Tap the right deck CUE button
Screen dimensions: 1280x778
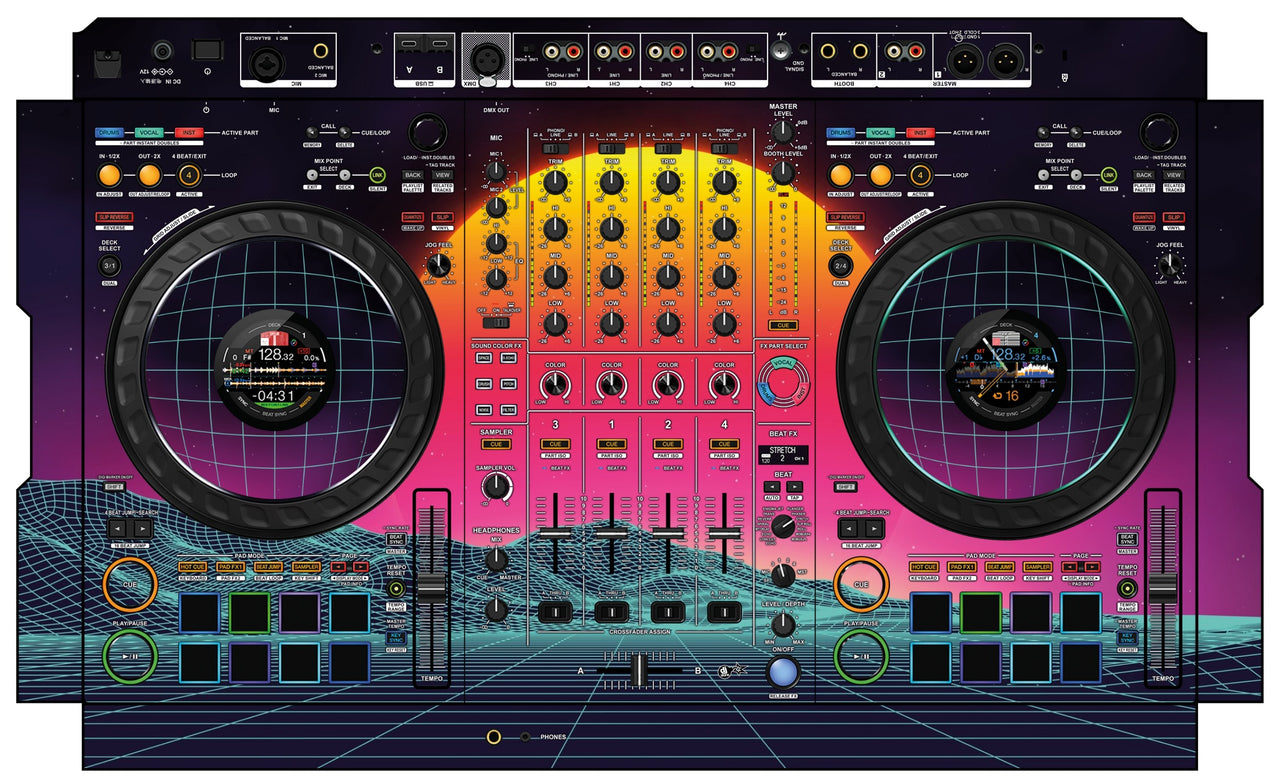(x=861, y=584)
